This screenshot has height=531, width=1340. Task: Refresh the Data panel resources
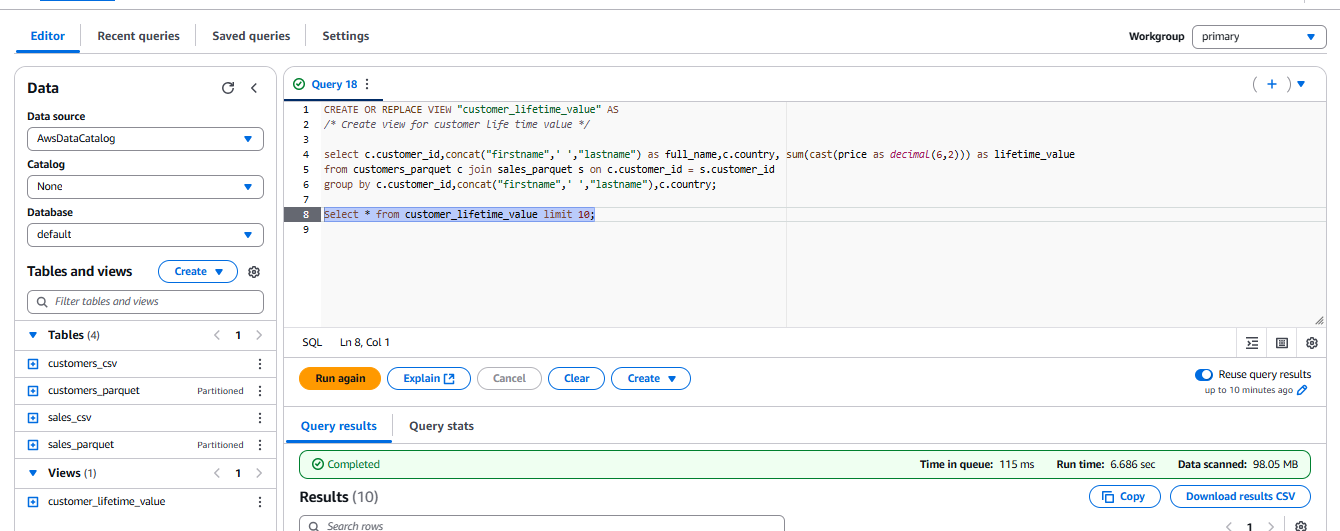click(228, 88)
